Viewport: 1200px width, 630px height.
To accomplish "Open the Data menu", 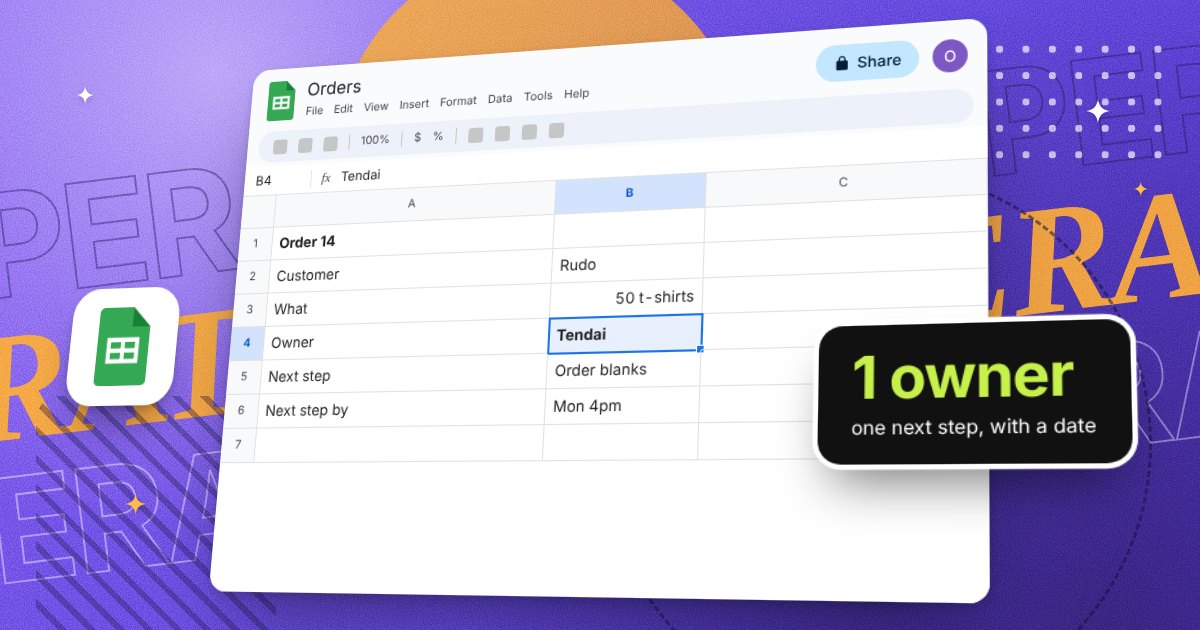I will [x=500, y=98].
